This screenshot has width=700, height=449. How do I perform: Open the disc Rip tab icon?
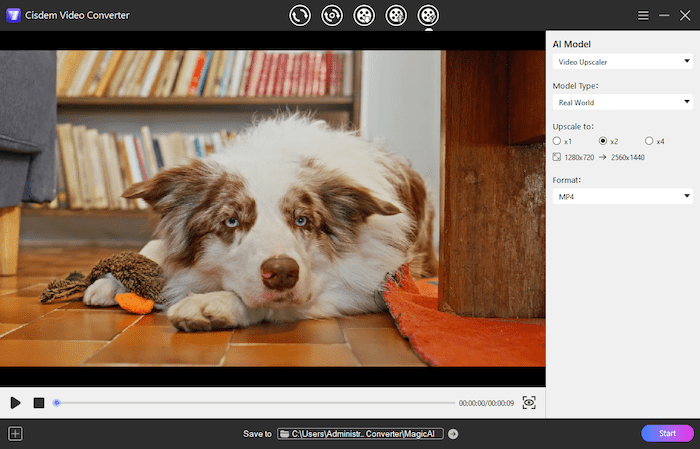pos(331,15)
